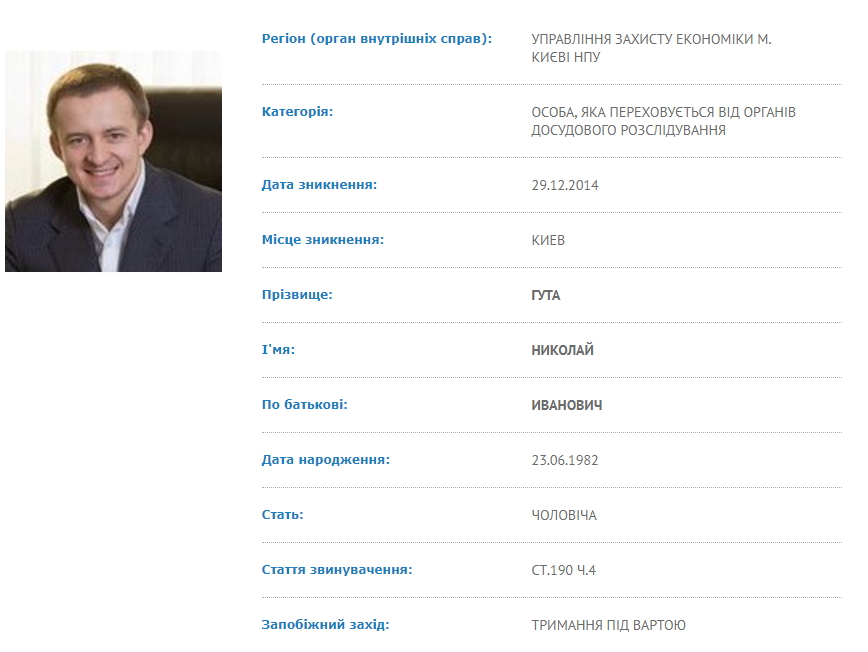This screenshot has height=652, width=868.
Task: Click the 'Прізвище' field label
Action: click(297, 294)
